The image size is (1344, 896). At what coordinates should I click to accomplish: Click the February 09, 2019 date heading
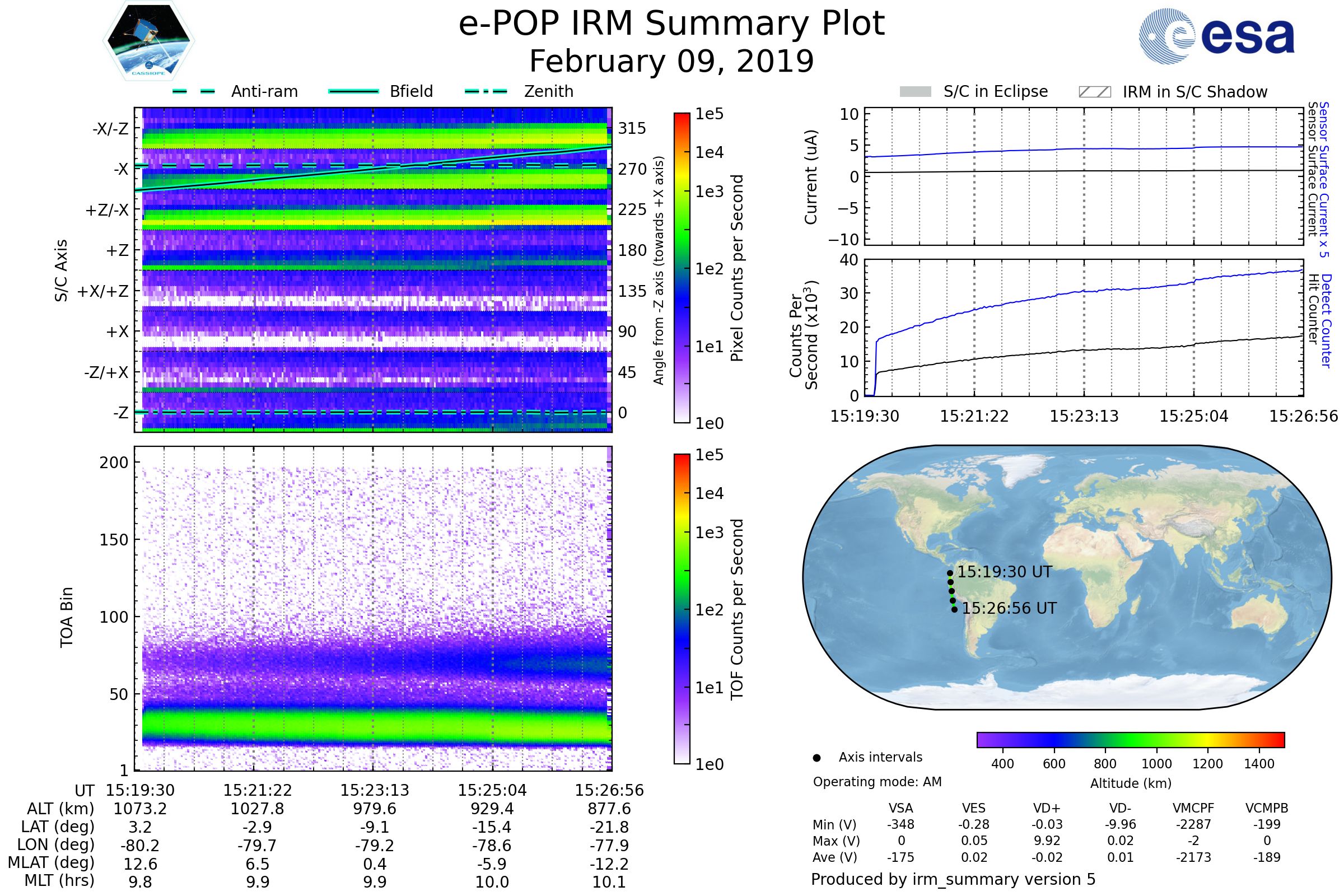coord(671,61)
